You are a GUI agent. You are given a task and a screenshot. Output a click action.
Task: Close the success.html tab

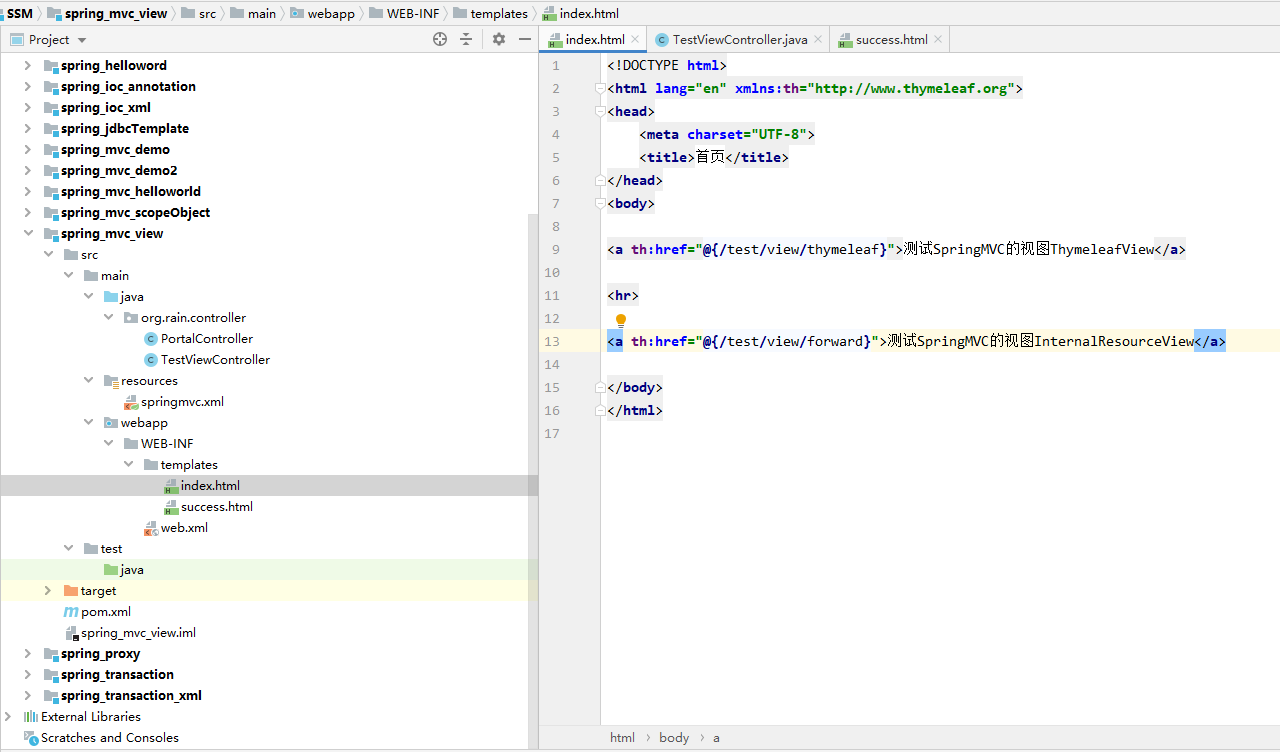(937, 40)
